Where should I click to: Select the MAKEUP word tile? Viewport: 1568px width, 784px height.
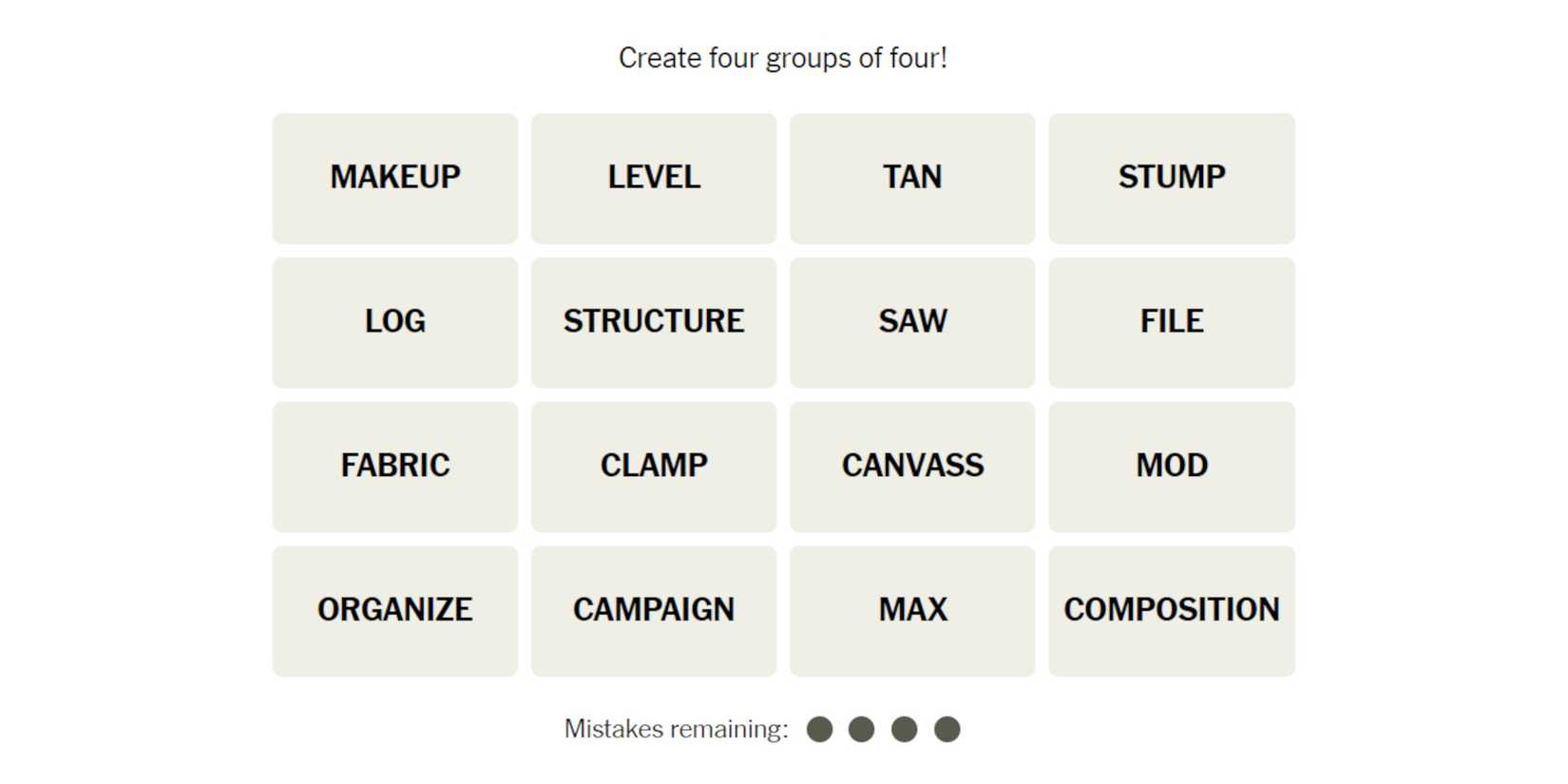[394, 178]
